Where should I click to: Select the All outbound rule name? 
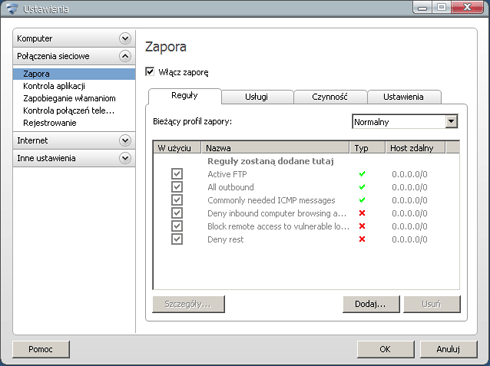[x=231, y=187]
